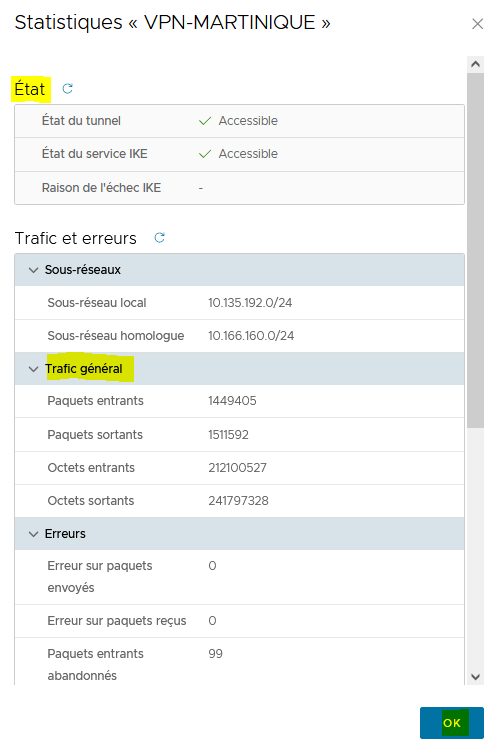Select the Sous-réseau local value 10.135.192.0/24
The height and width of the screenshot is (745, 496).
pos(250,303)
